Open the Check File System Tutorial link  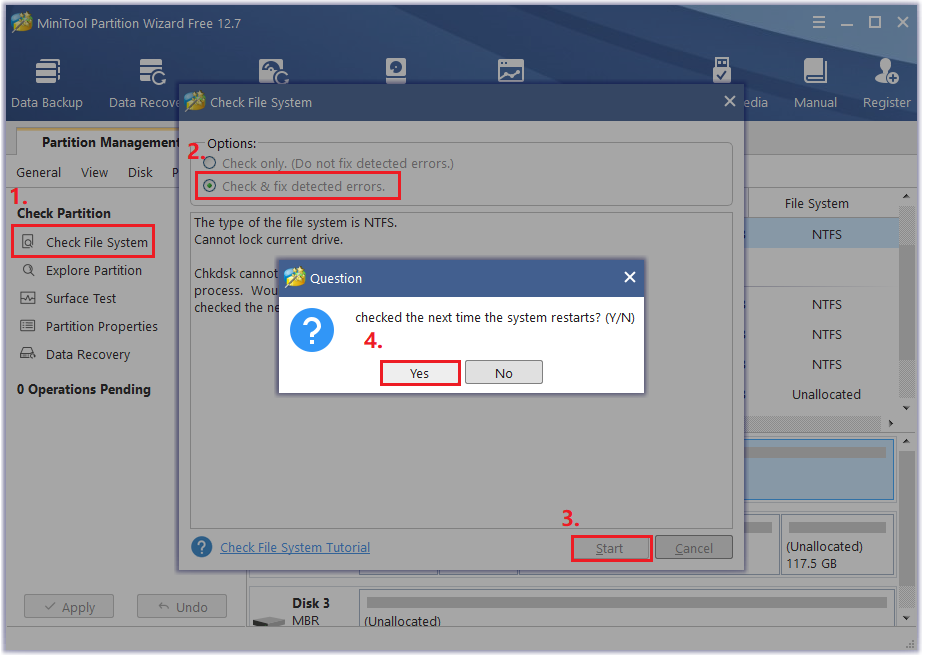(295, 547)
